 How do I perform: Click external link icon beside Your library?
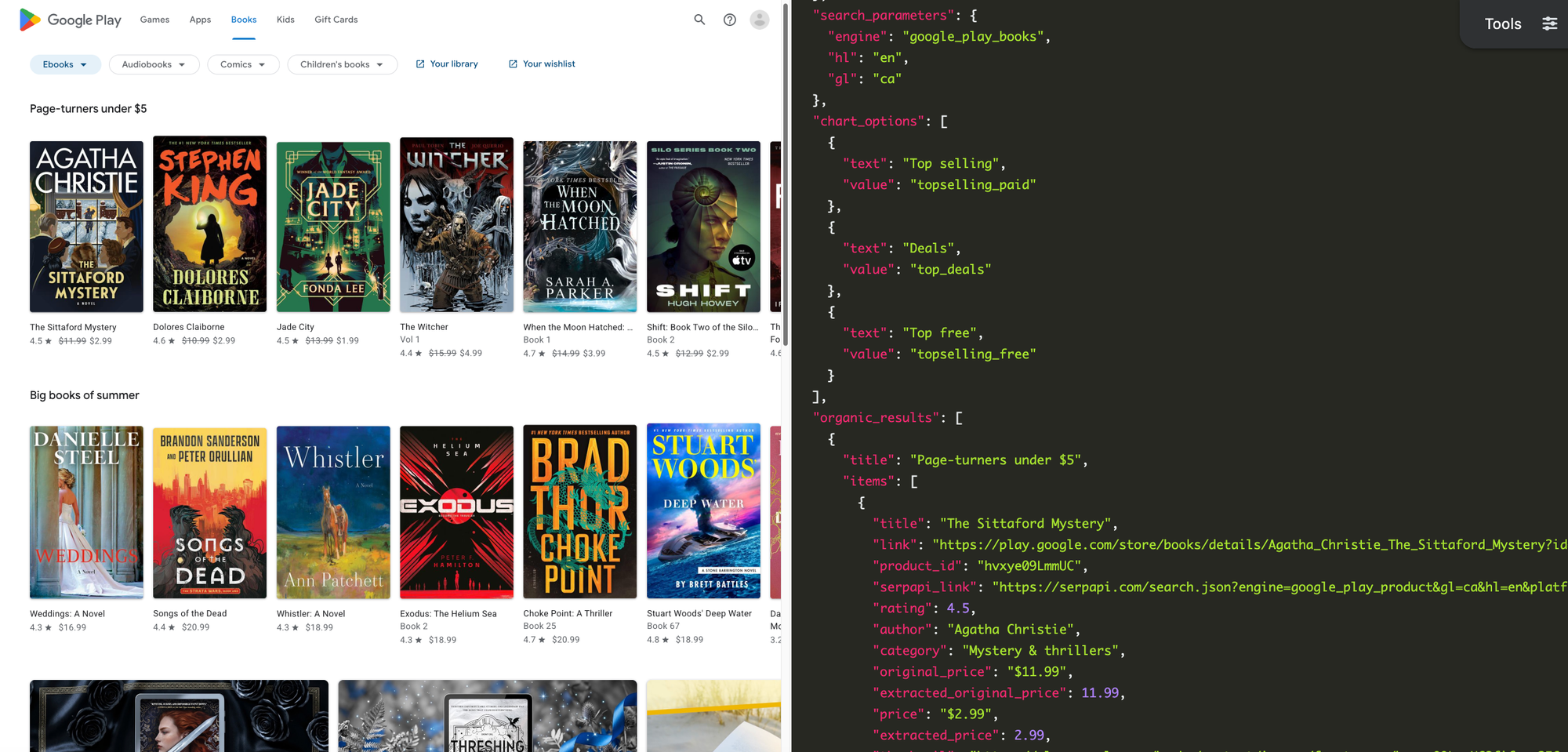(x=420, y=64)
